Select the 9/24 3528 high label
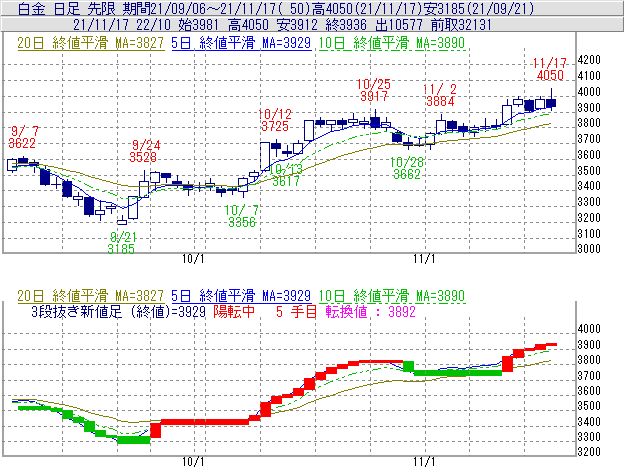The image size is (624, 475). (x=144, y=151)
